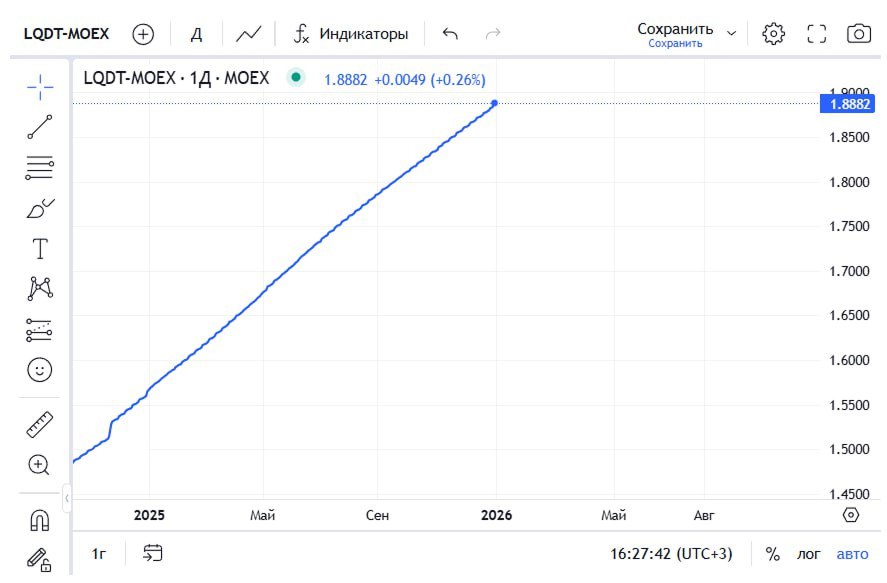The width and height of the screenshot is (887, 583).
Task: Take a chart snapshot with camera icon
Action: [858, 34]
